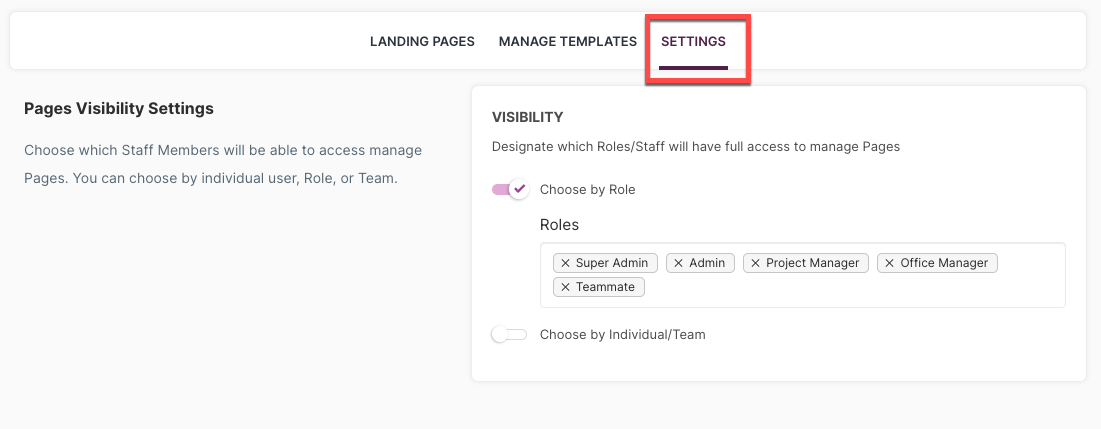Remove the Admin role chip
The height and width of the screenshot is (429, 1101).
tap(678, 263)
